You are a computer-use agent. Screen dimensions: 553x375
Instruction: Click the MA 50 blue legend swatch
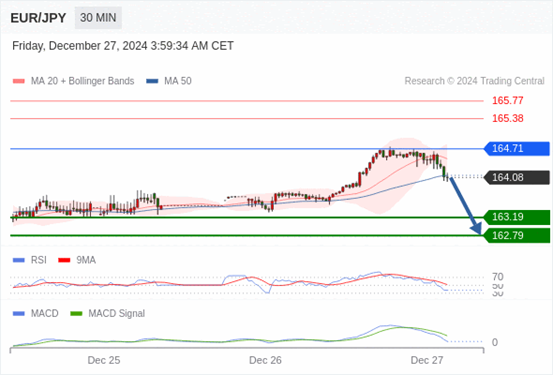point(152,81)
